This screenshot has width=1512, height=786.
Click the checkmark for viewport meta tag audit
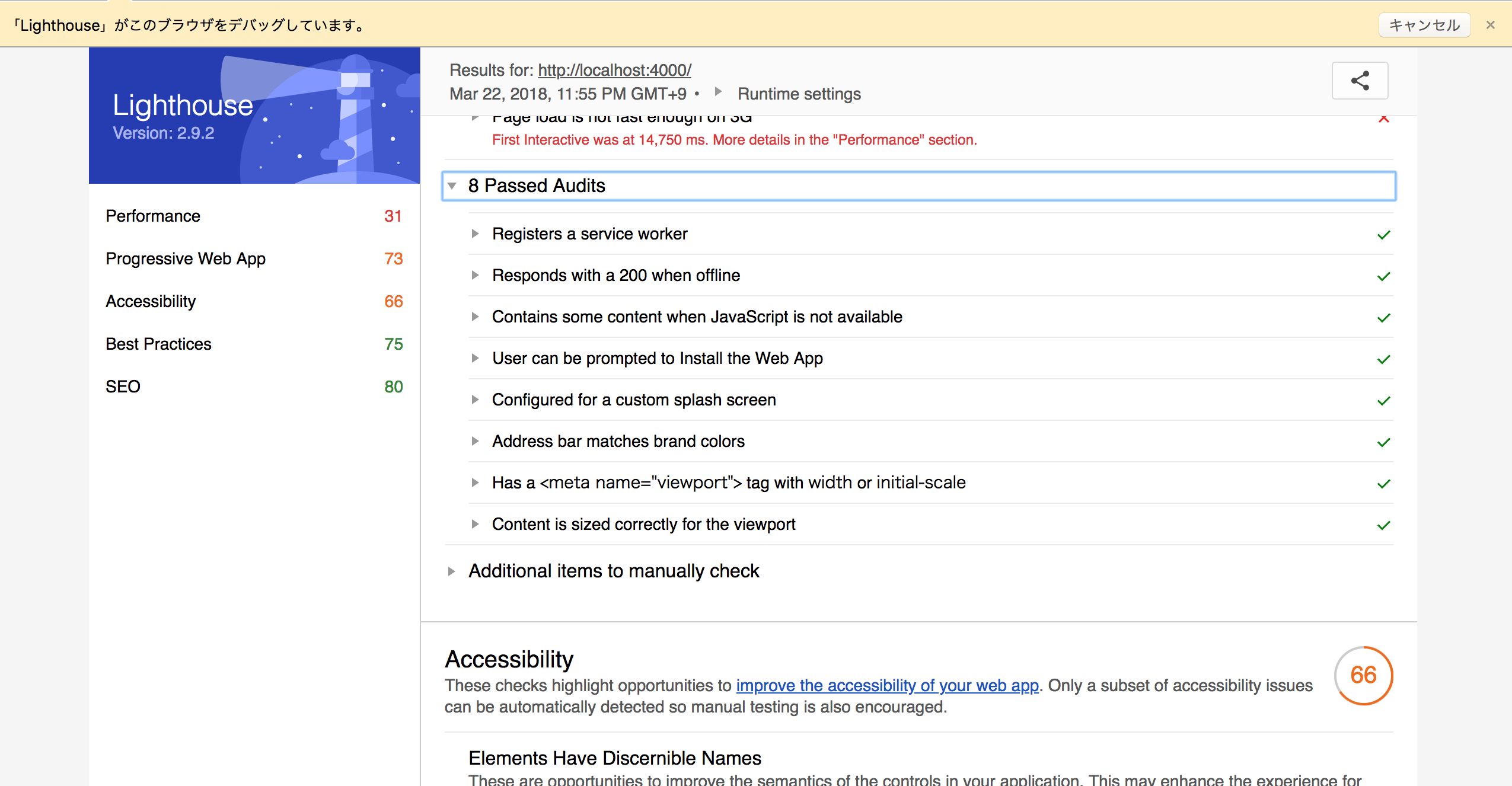pos(1385,483)
